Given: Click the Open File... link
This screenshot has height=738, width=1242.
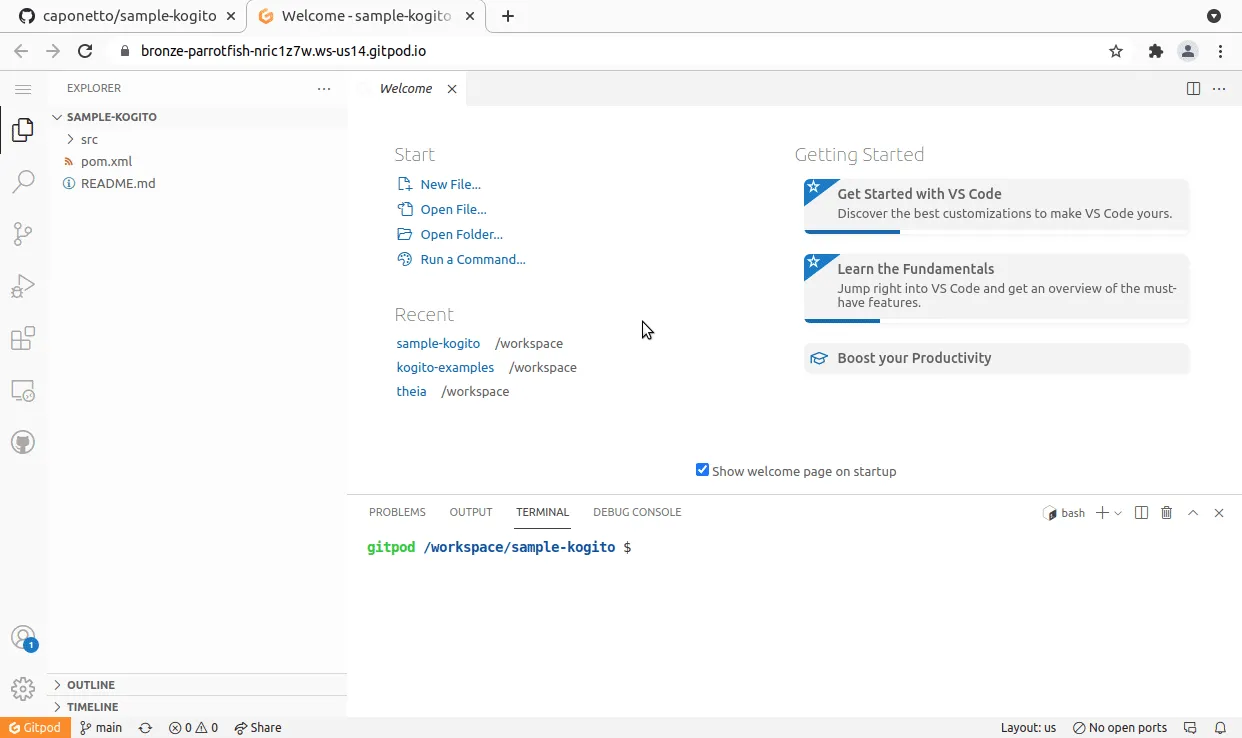Looking at the screenshot, I should pos(453,209).
